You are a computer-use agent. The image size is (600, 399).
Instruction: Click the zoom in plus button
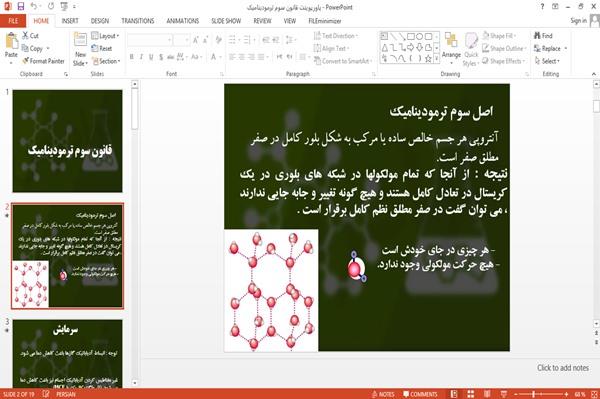click(x=566, y=394)
